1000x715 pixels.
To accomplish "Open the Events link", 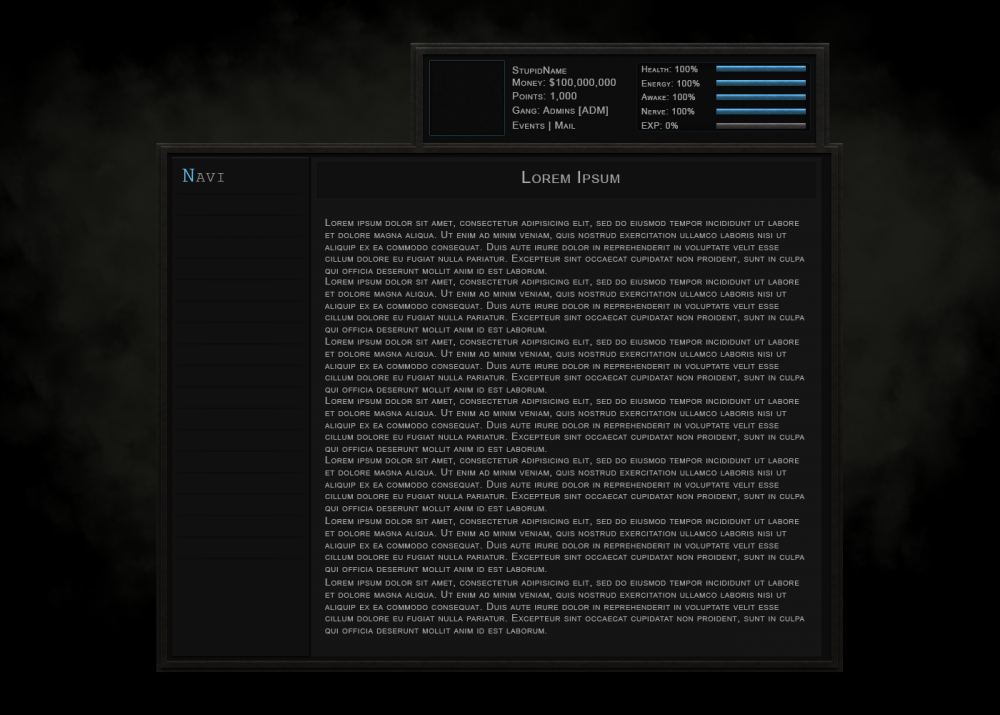I will point(528,126).
